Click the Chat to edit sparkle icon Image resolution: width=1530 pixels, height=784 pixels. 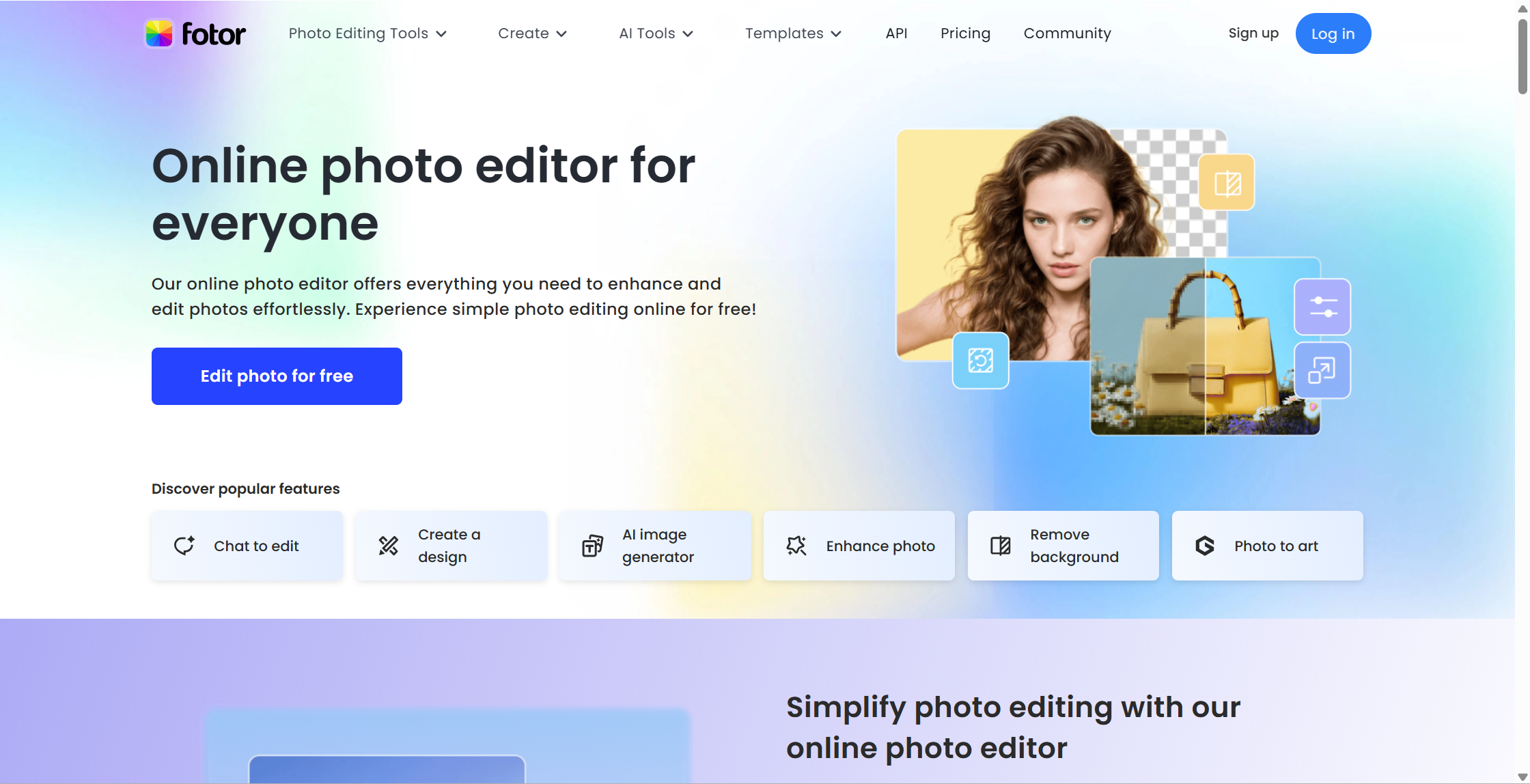pos(184,546)
